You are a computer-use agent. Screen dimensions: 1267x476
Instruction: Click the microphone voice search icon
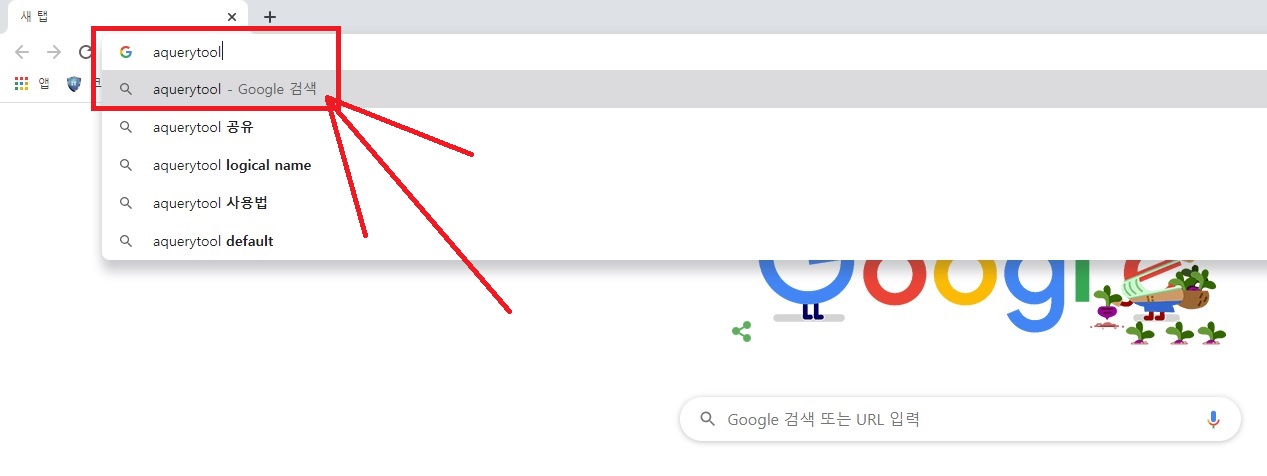[1214, 419]
